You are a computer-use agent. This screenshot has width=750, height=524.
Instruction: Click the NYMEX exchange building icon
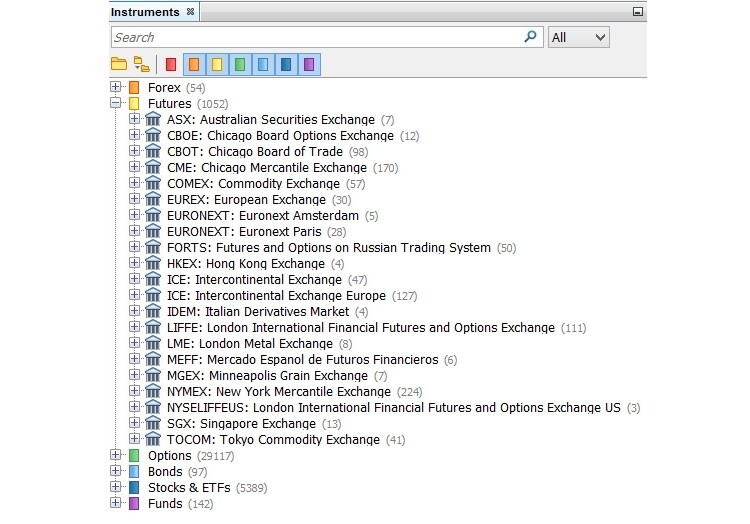[153, 391]
